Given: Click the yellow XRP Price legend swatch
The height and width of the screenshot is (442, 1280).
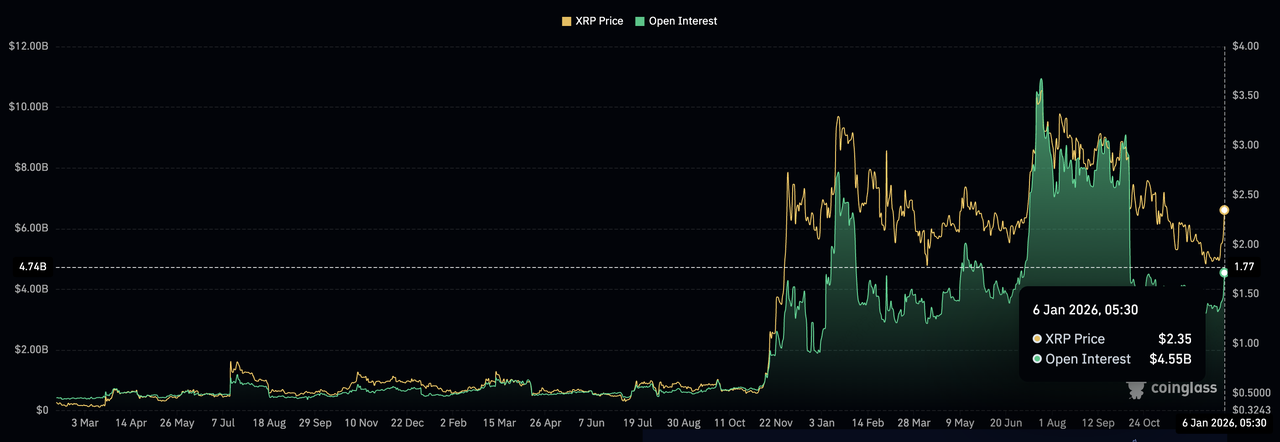Looking at the screenshot, I should coord(568,21).
